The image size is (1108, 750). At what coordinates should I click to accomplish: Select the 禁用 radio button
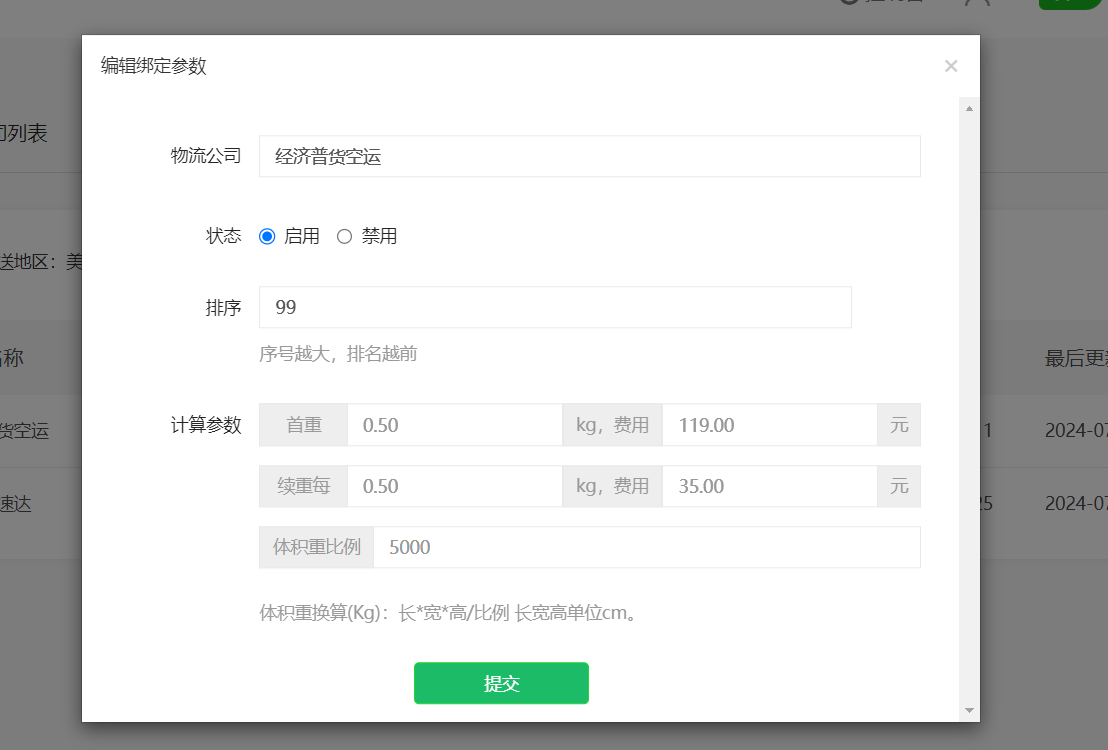coord(344,236)
